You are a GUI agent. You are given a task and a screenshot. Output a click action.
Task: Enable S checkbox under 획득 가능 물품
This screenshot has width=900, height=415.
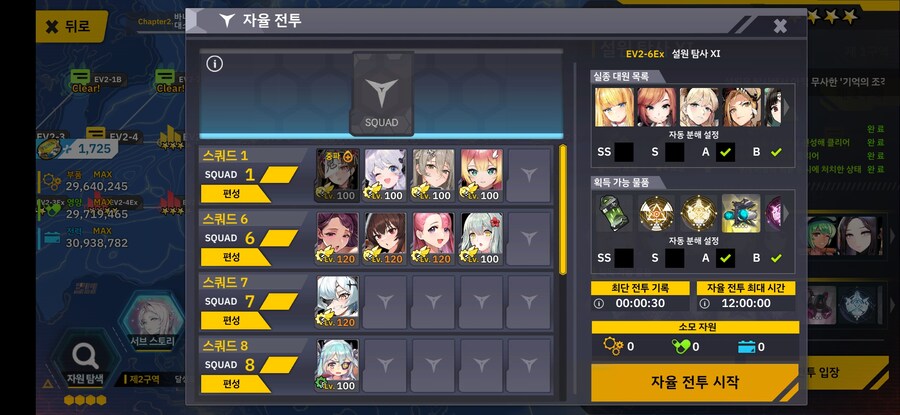click(x=674, y=258)
